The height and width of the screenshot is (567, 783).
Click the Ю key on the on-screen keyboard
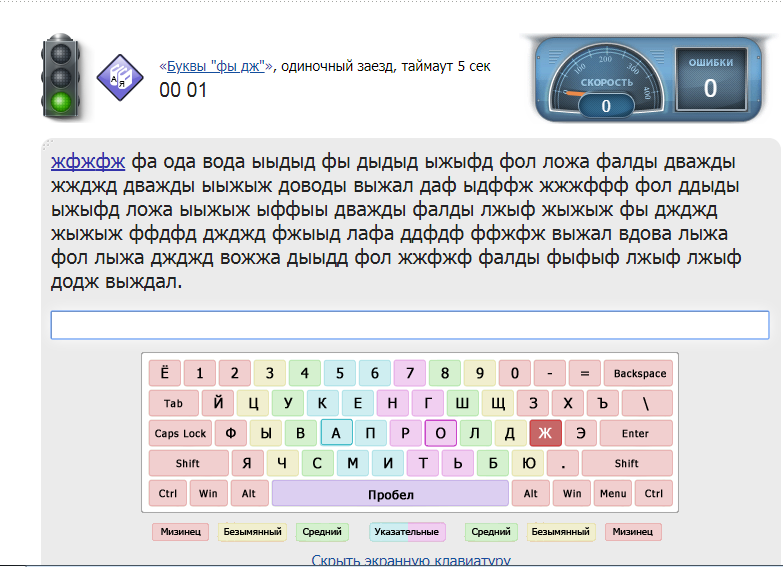[528, 463]
